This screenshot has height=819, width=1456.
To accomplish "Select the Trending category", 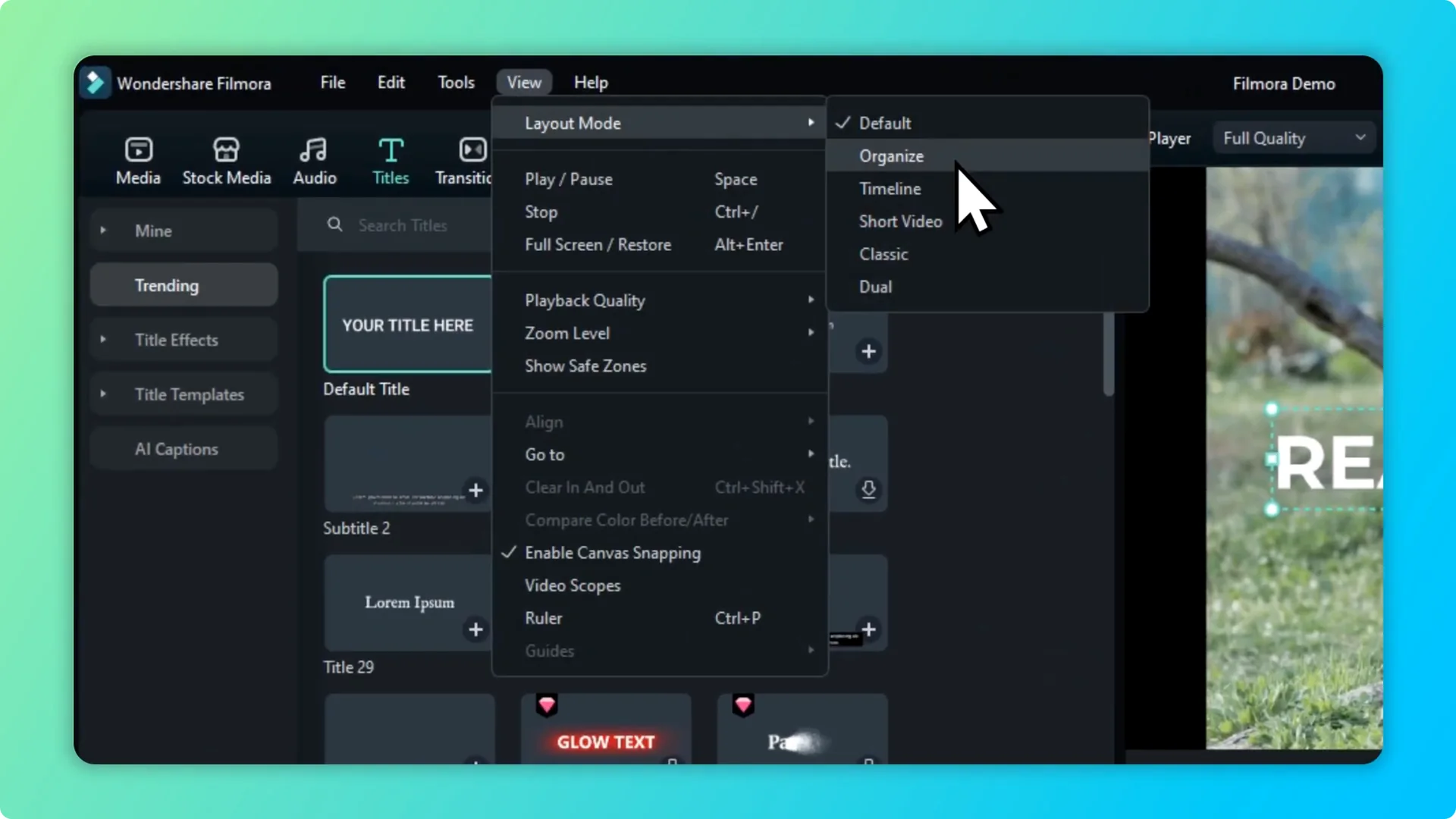I will tap(184, 285).
